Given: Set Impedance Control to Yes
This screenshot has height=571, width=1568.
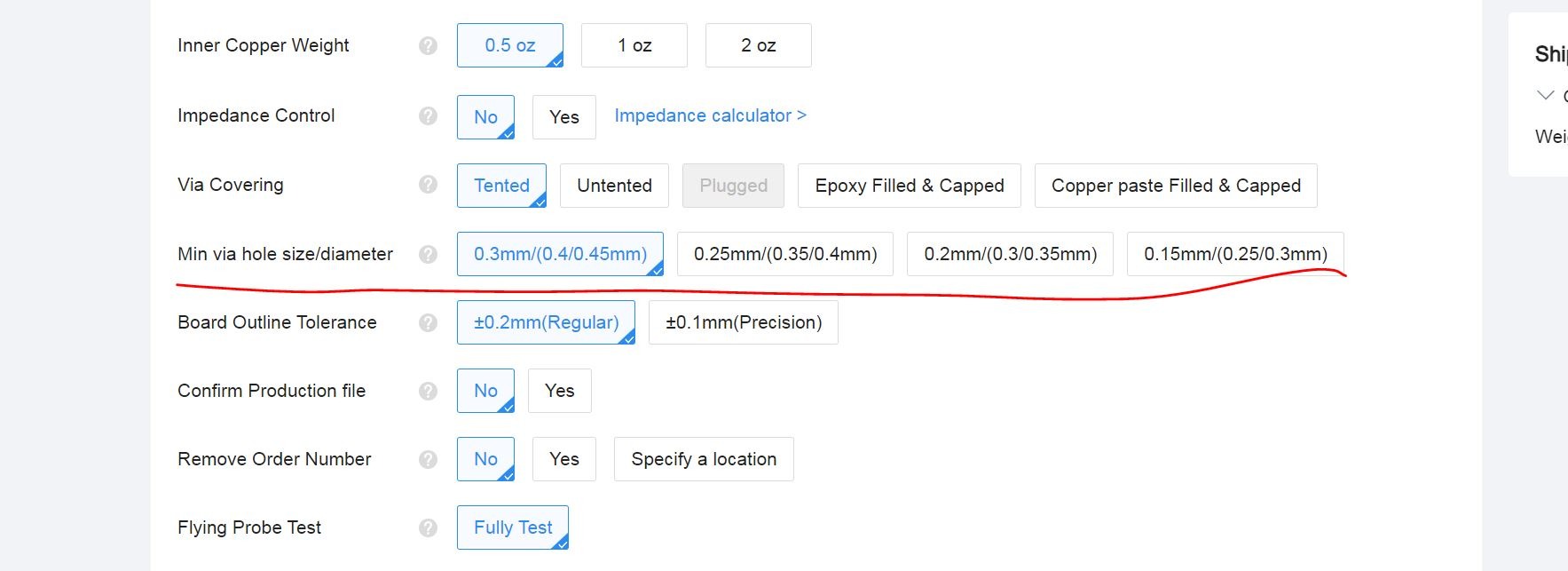Looking at the screenshot, I should coord(564,117).
